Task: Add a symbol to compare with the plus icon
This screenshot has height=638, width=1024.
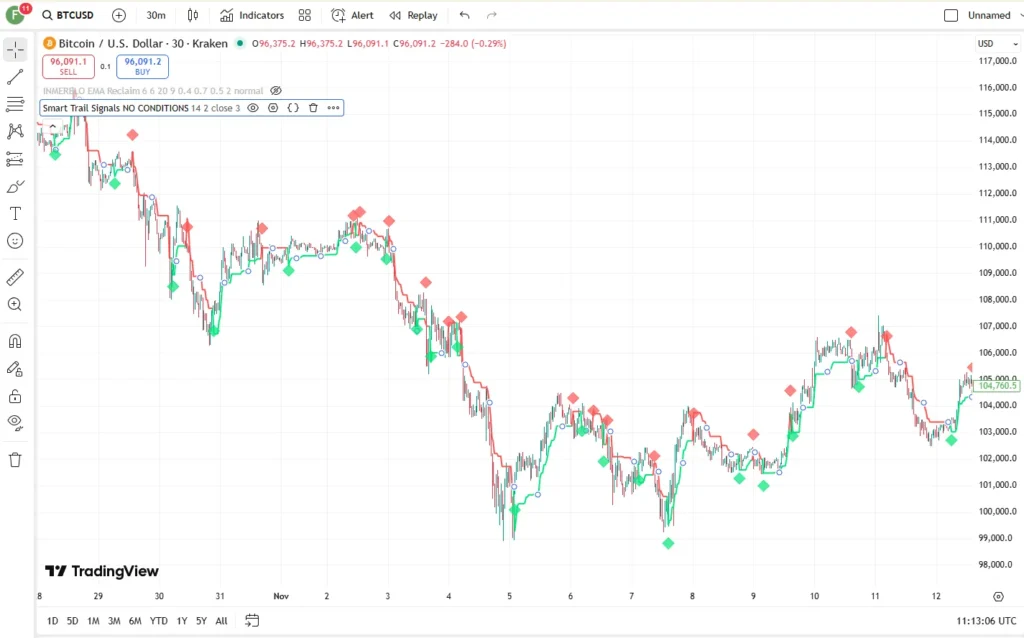Action: pos(119,15)
